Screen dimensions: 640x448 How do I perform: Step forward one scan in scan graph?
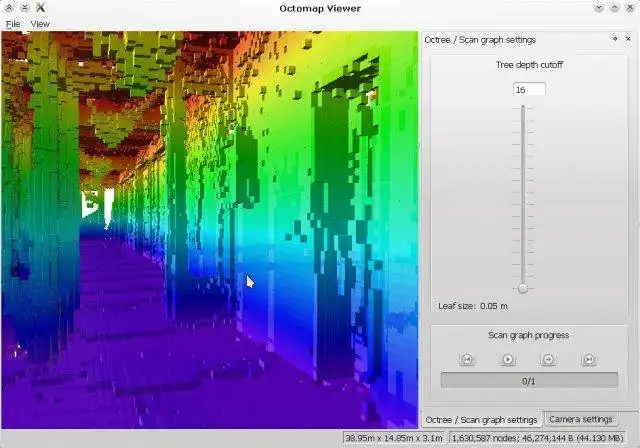click(x=548, y=359)
